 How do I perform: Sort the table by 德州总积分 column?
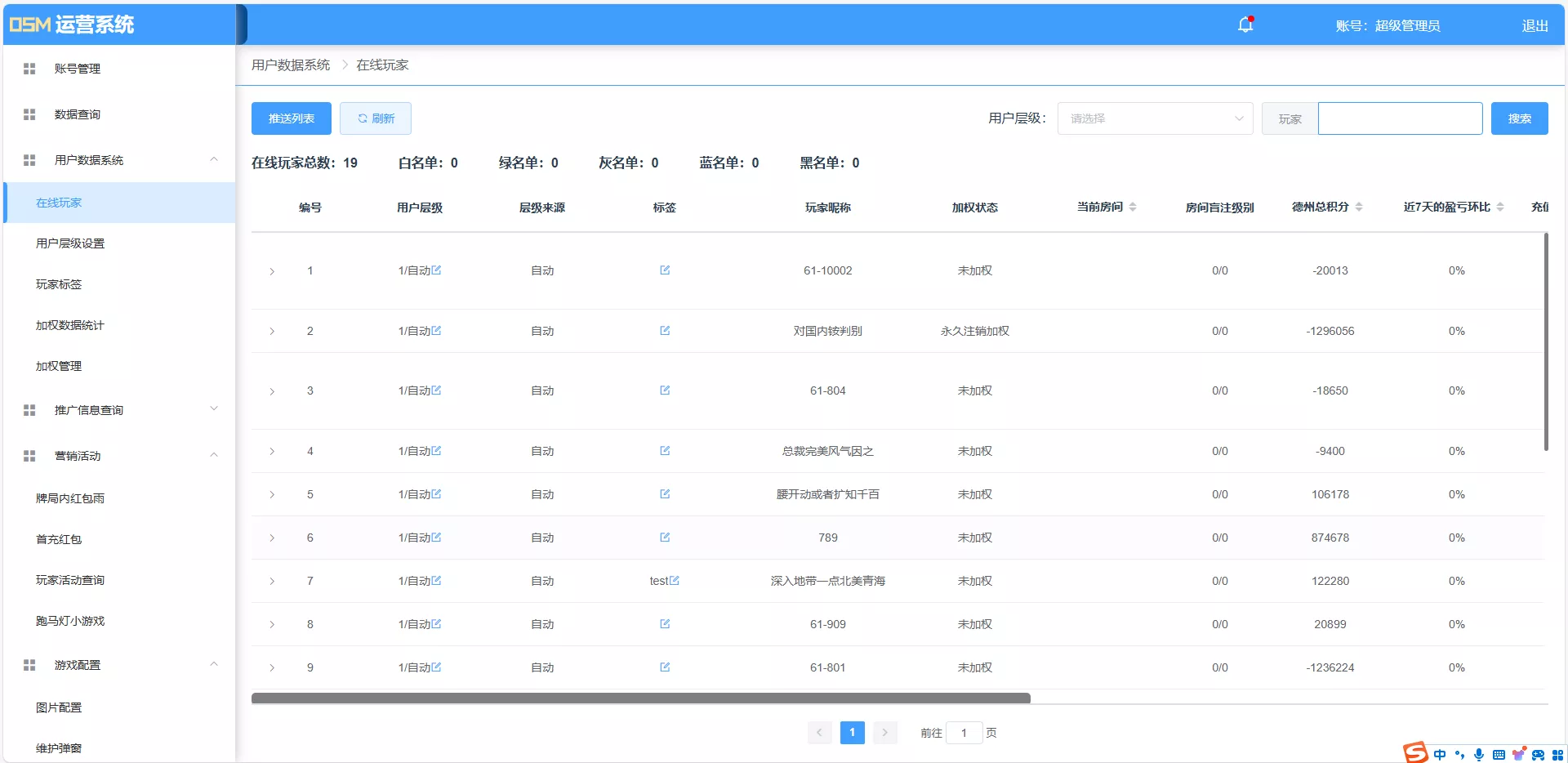click(x=1359, y=207)
